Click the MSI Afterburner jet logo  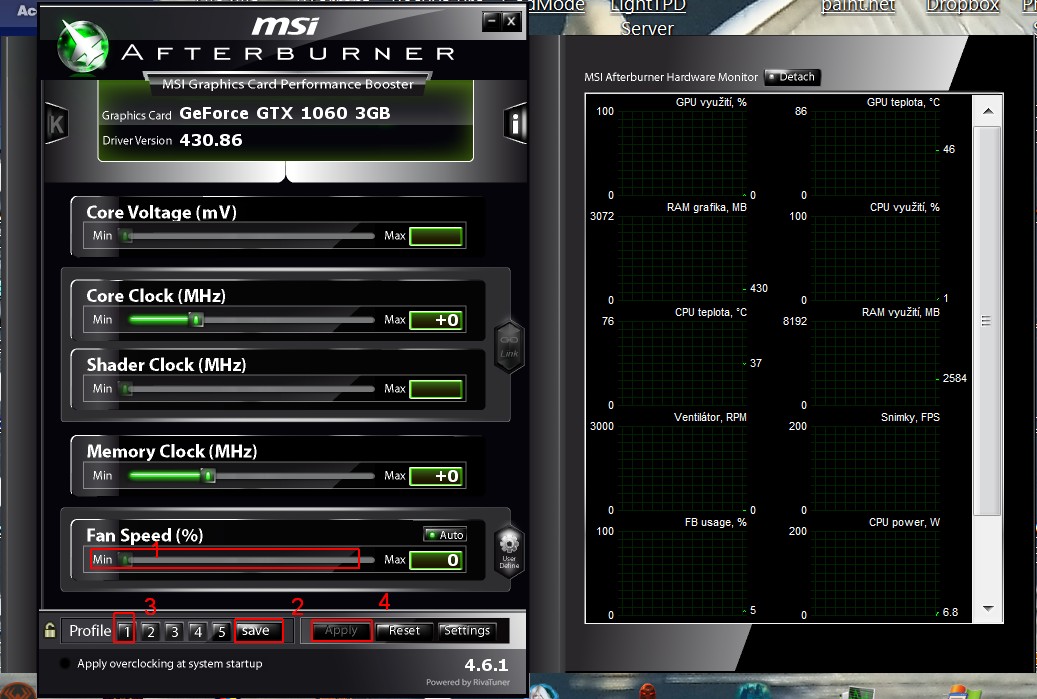(83, 46)
